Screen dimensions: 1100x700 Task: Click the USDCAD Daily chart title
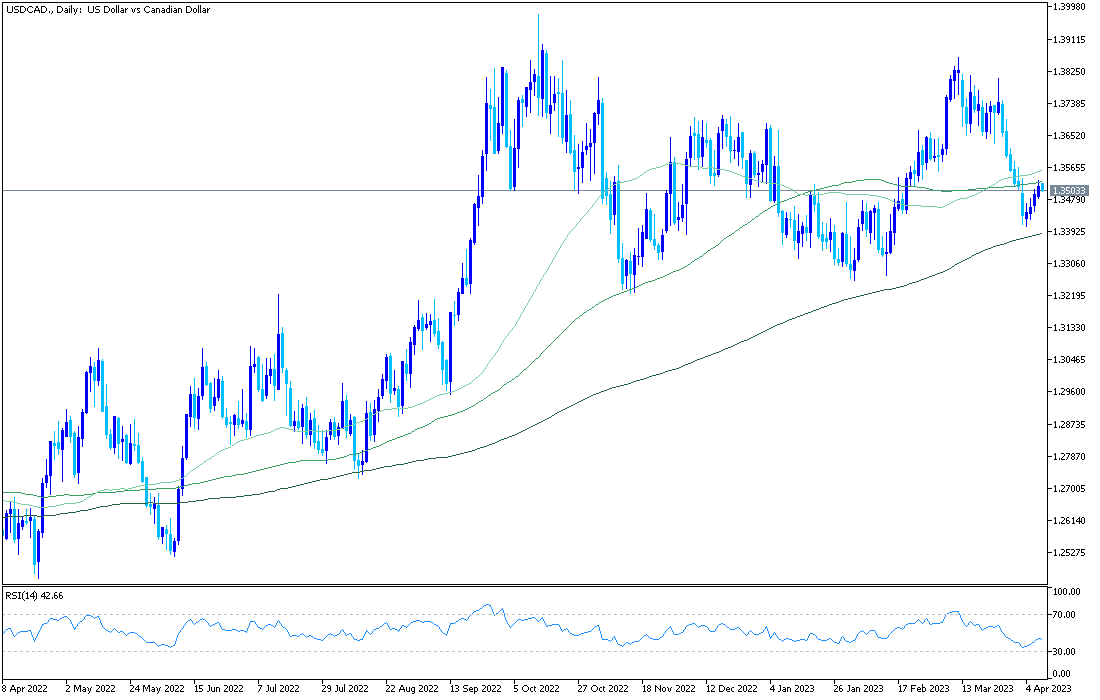pyautogui.click(x=107, y=10)
